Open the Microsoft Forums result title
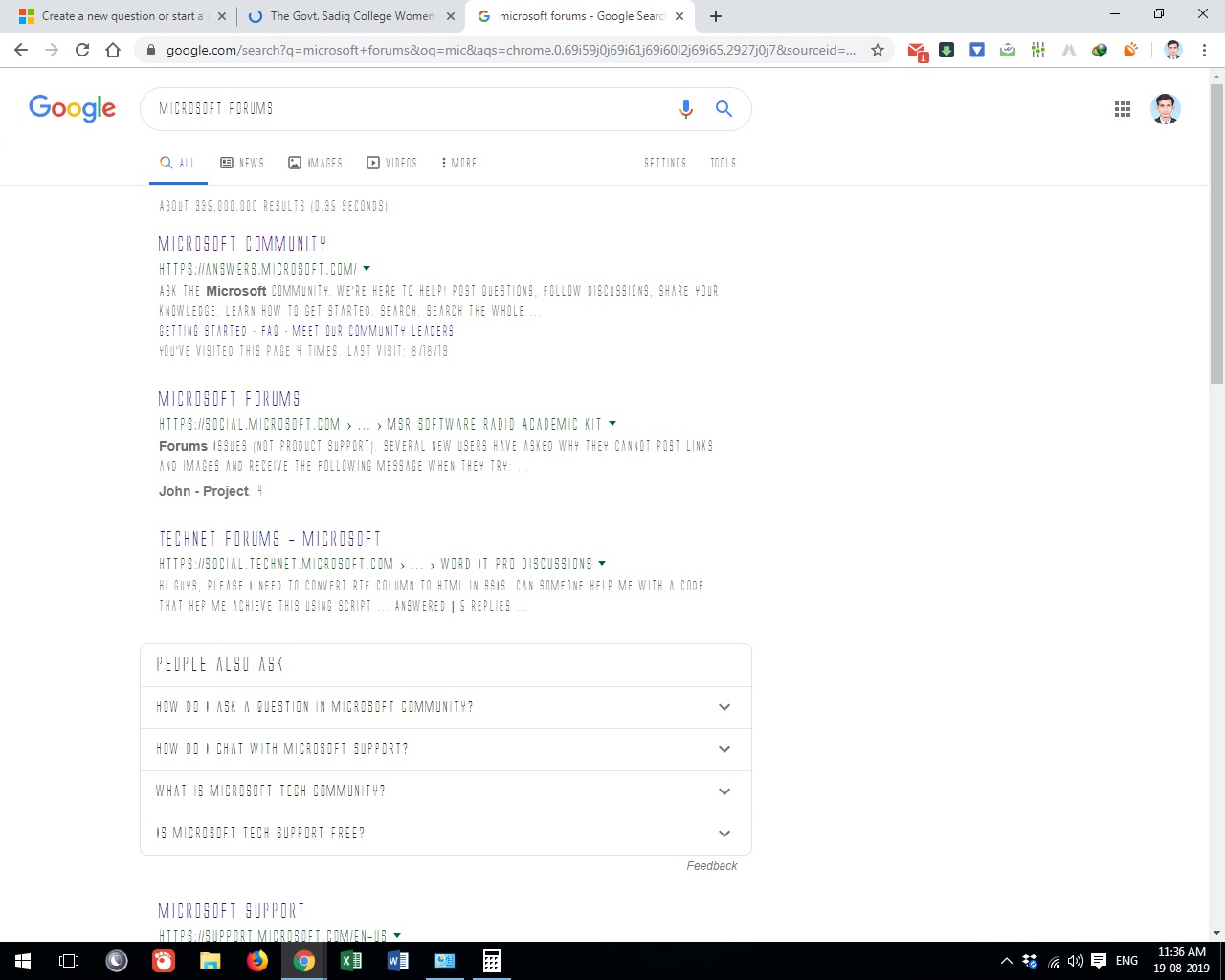The image size is (1225, 980). pyautogui.click(x=229, y=399)
